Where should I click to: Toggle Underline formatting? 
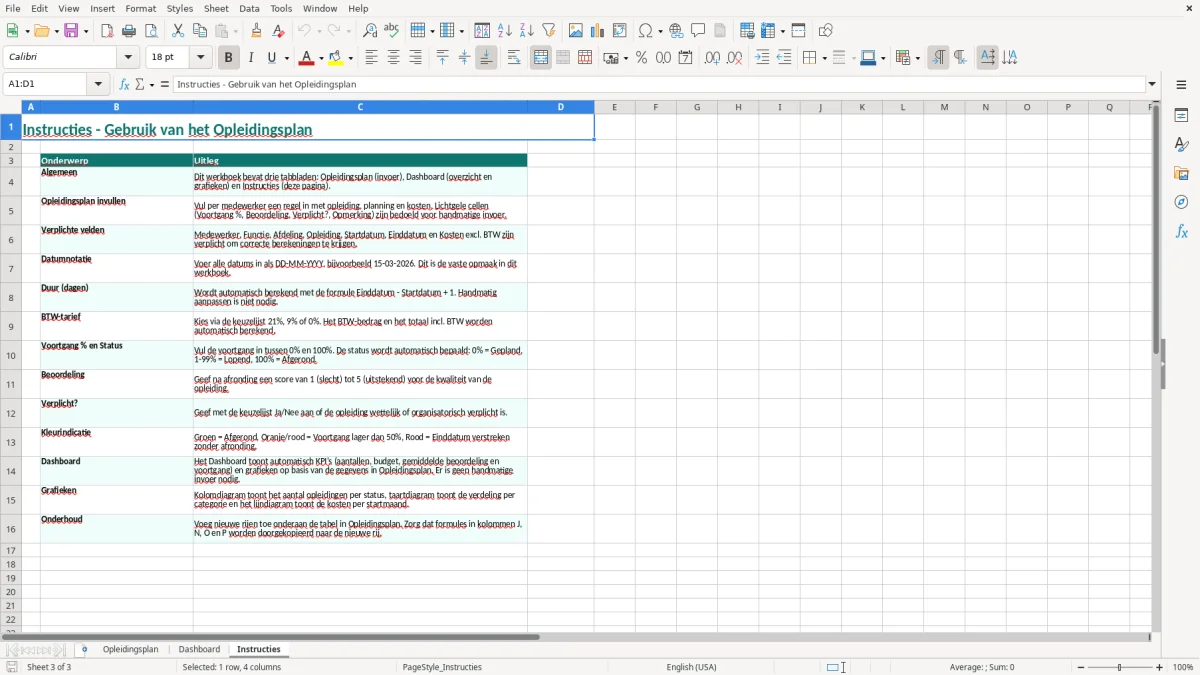coord(272,58)
